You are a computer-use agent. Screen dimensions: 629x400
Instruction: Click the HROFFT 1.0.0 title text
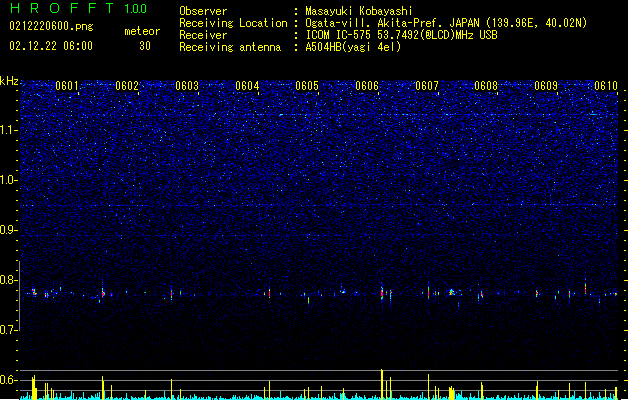(x=79, y=8)
